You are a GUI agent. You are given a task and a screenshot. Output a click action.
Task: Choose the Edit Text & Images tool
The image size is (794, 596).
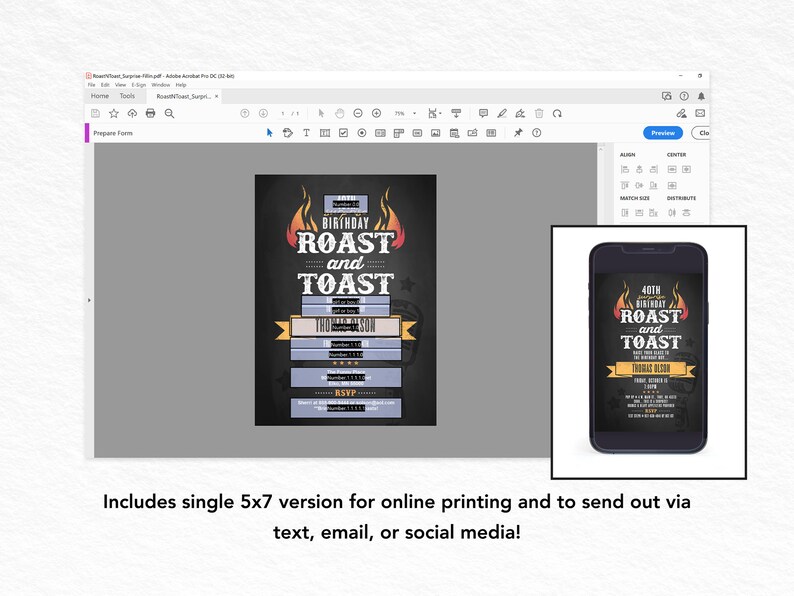pyautogui.click(x=288, y=133)
